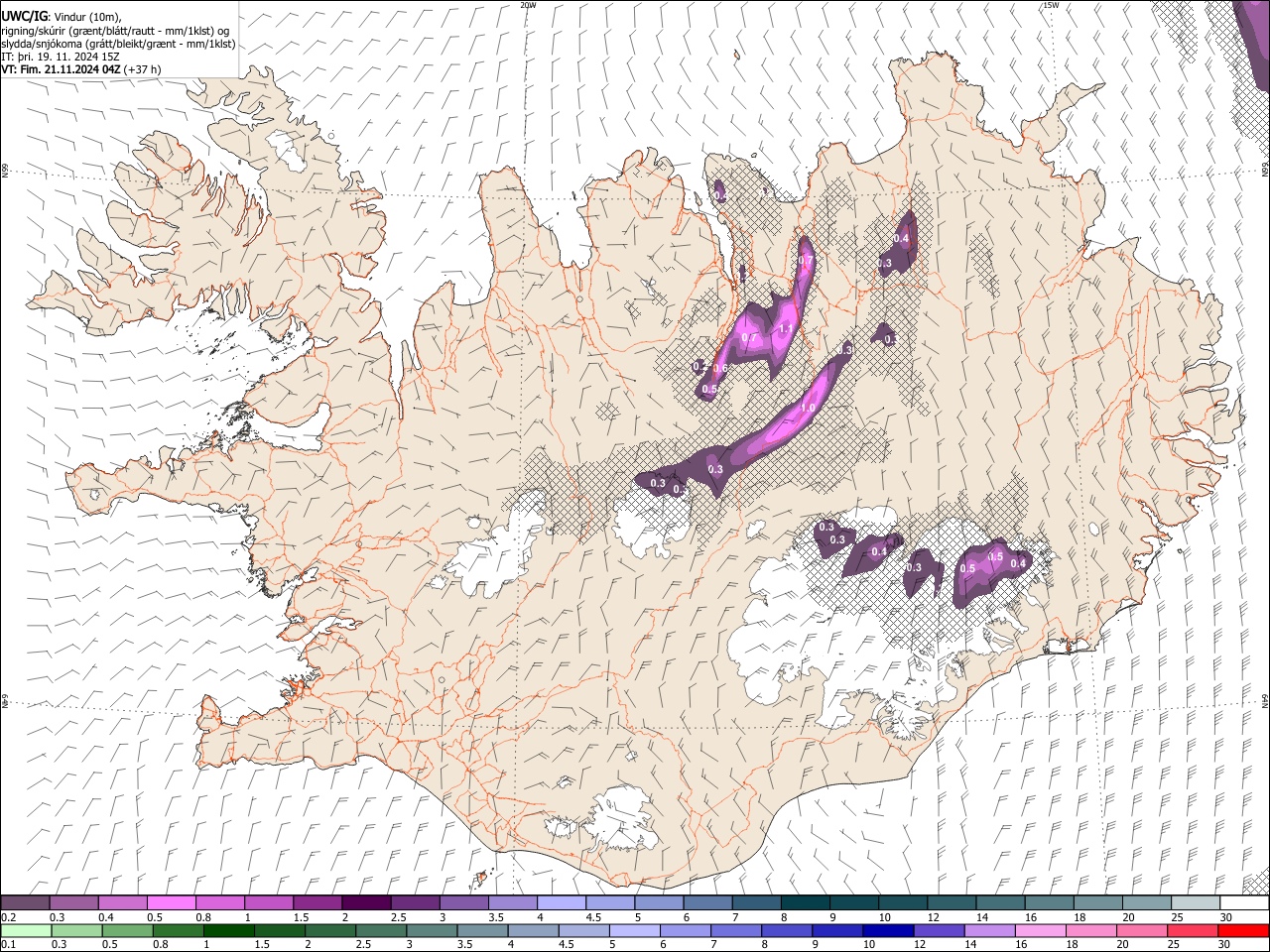Viewport: 1270px width, 952px height.
Task: Click the 0.2 dark mauve swatch in upper legend row
Action: pos(25,902)
